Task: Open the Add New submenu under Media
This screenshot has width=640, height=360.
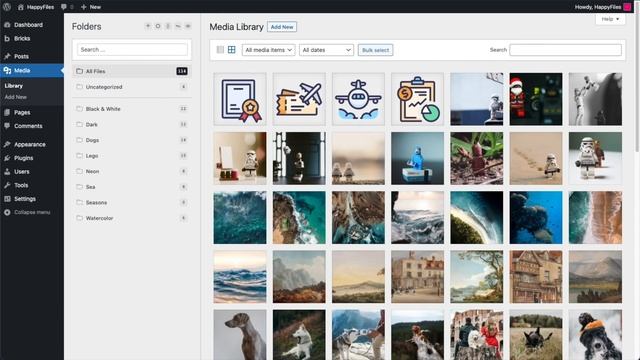Action: (16, 97)
